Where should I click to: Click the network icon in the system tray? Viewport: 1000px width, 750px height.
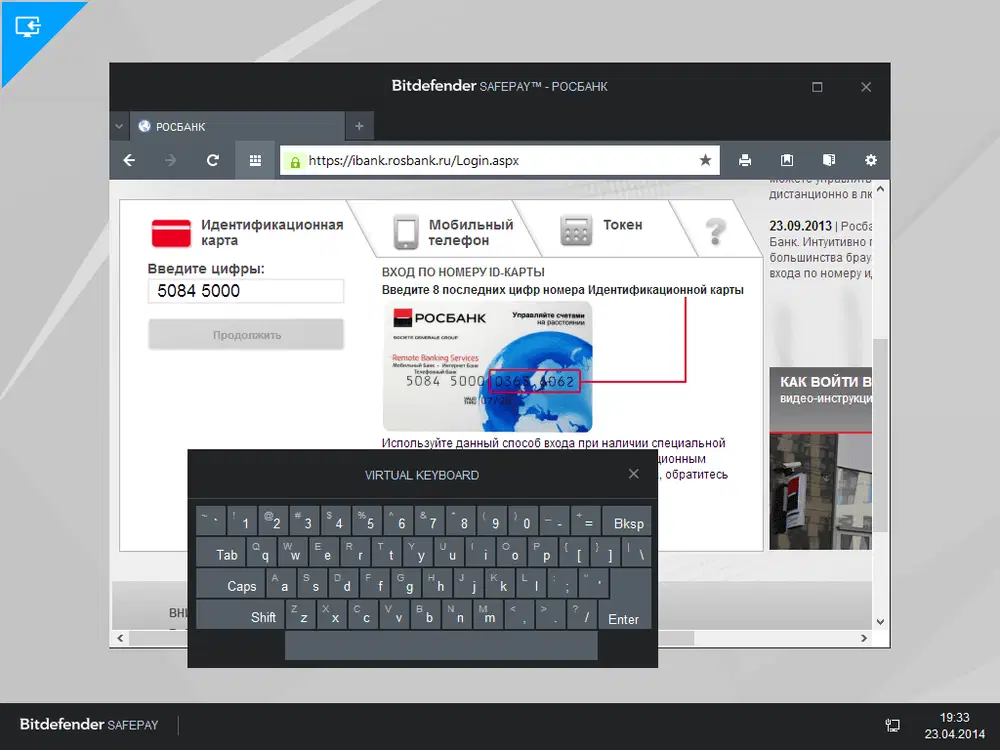click(893, 723)
